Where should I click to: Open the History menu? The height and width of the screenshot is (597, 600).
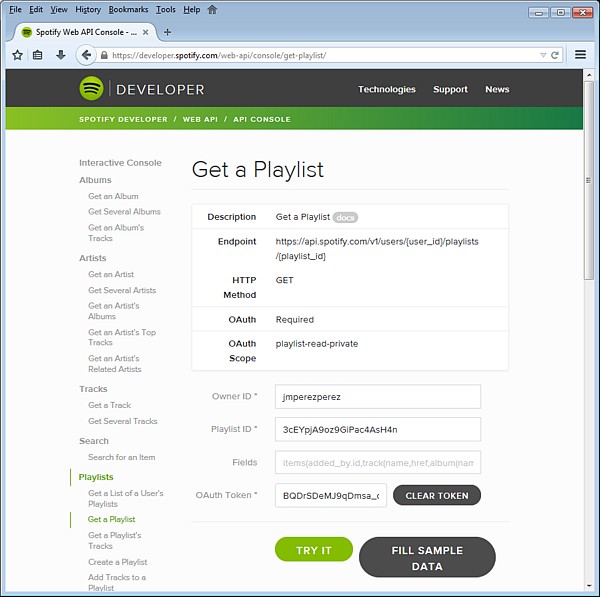(x=88, y=10)
